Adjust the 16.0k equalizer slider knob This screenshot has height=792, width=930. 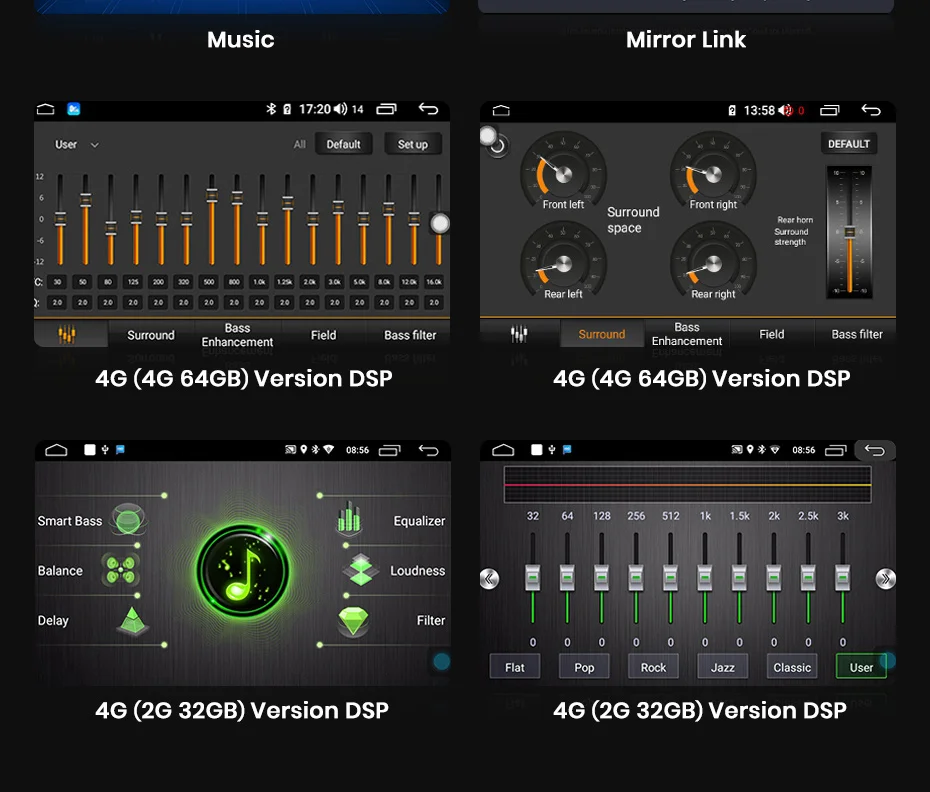click(439, 224)
